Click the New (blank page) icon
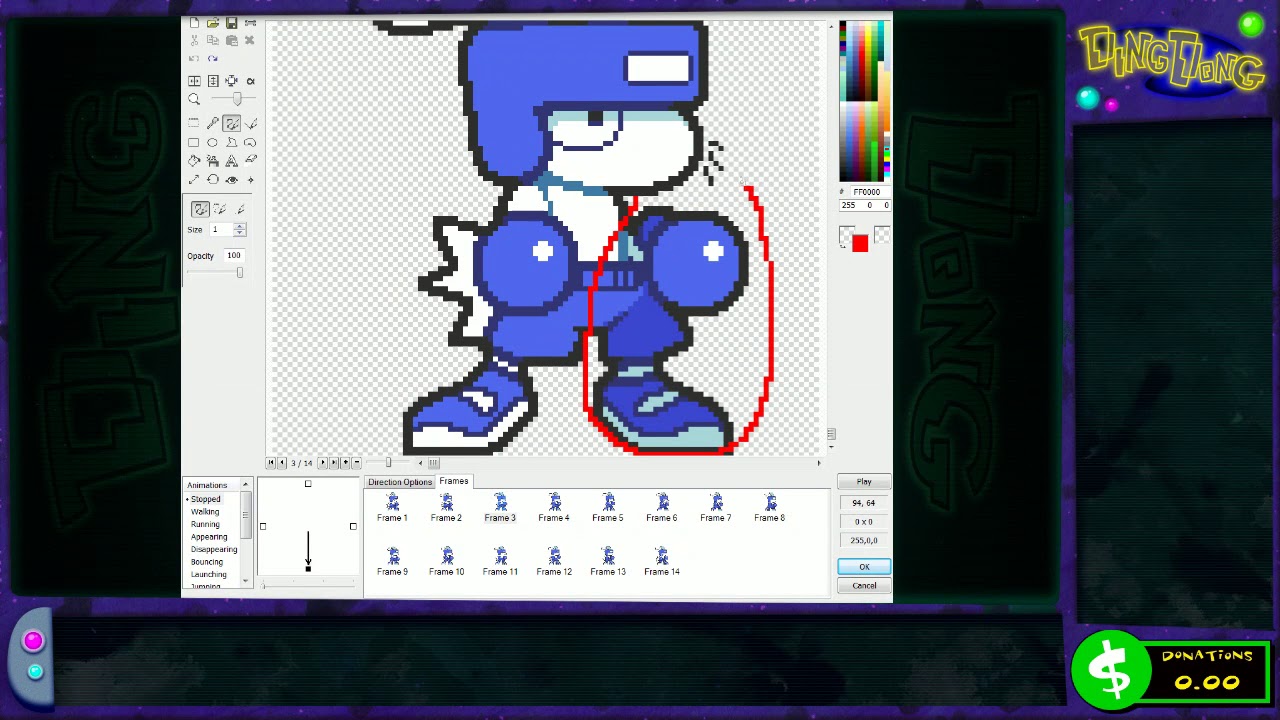 coord(194,23)
